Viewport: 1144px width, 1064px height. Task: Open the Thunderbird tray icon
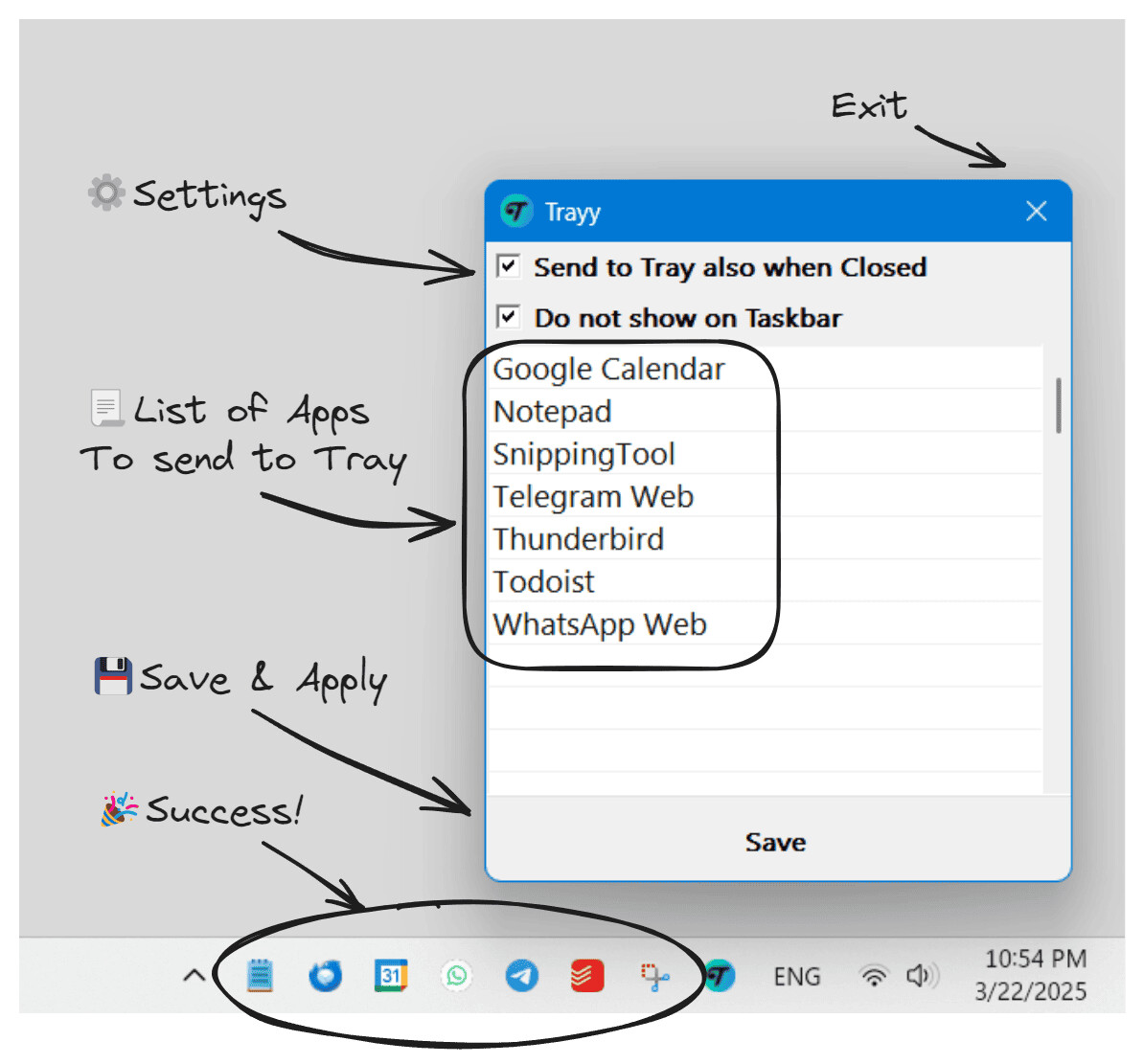click(326, 977)
